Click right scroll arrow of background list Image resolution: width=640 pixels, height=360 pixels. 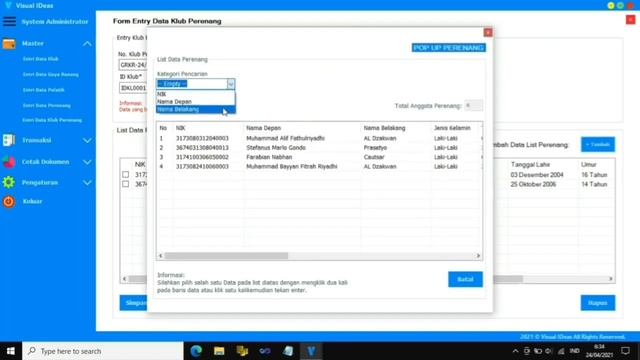pyautogui.click(x=611, y=279)
